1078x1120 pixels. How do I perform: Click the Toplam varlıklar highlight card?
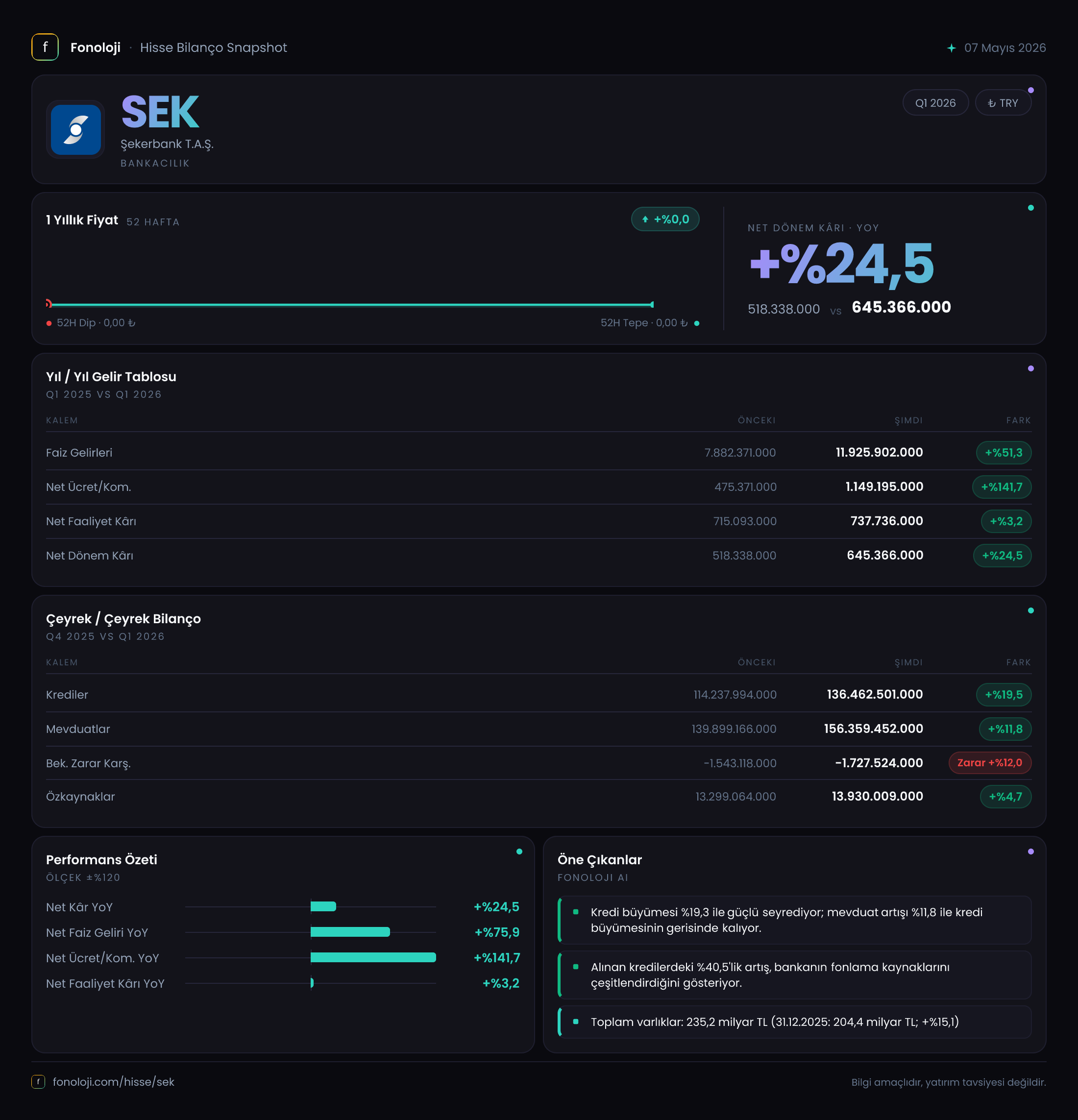click(794, 1022)
